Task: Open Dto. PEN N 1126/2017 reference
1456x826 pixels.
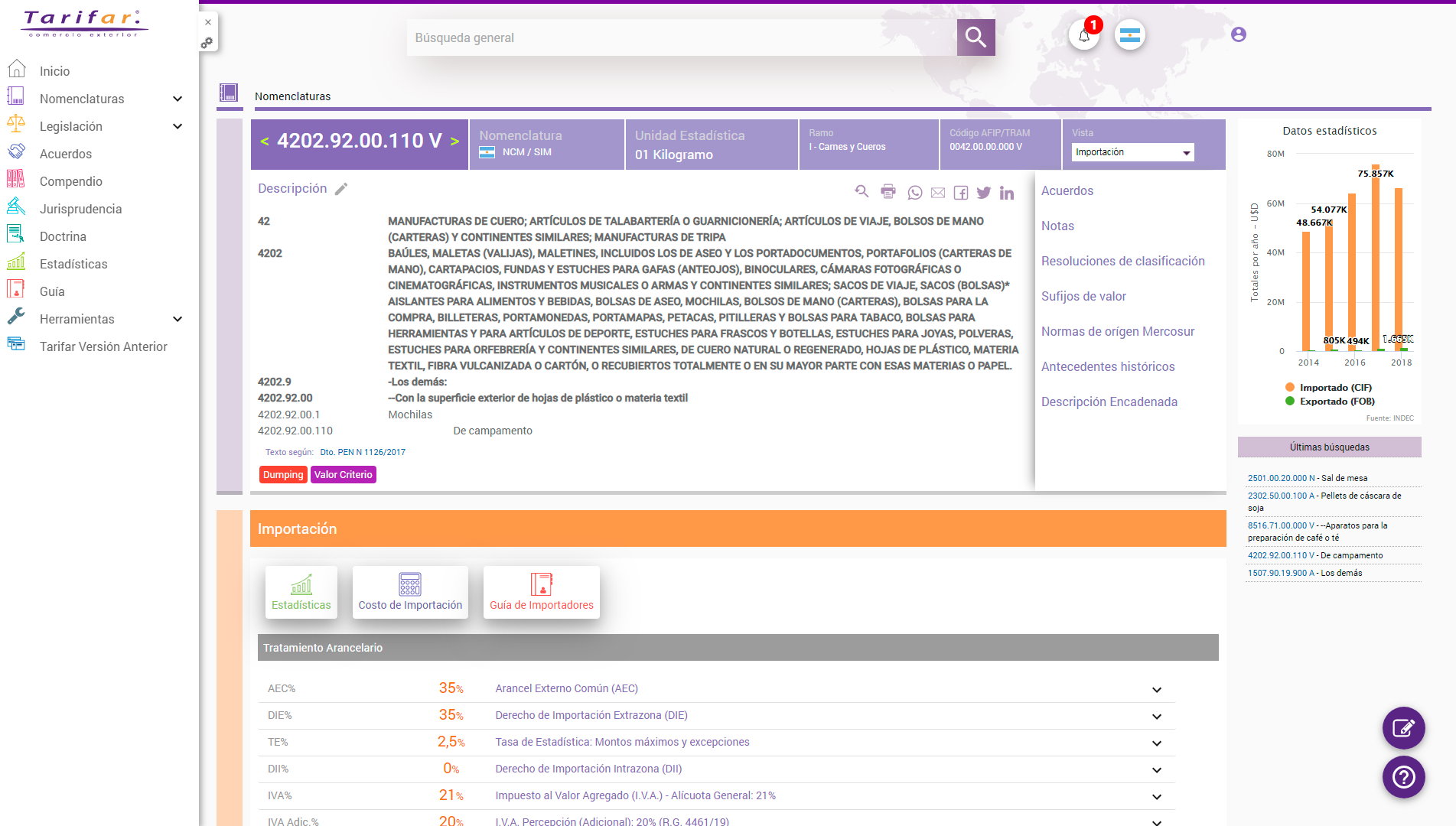Action: click(363, 452)
